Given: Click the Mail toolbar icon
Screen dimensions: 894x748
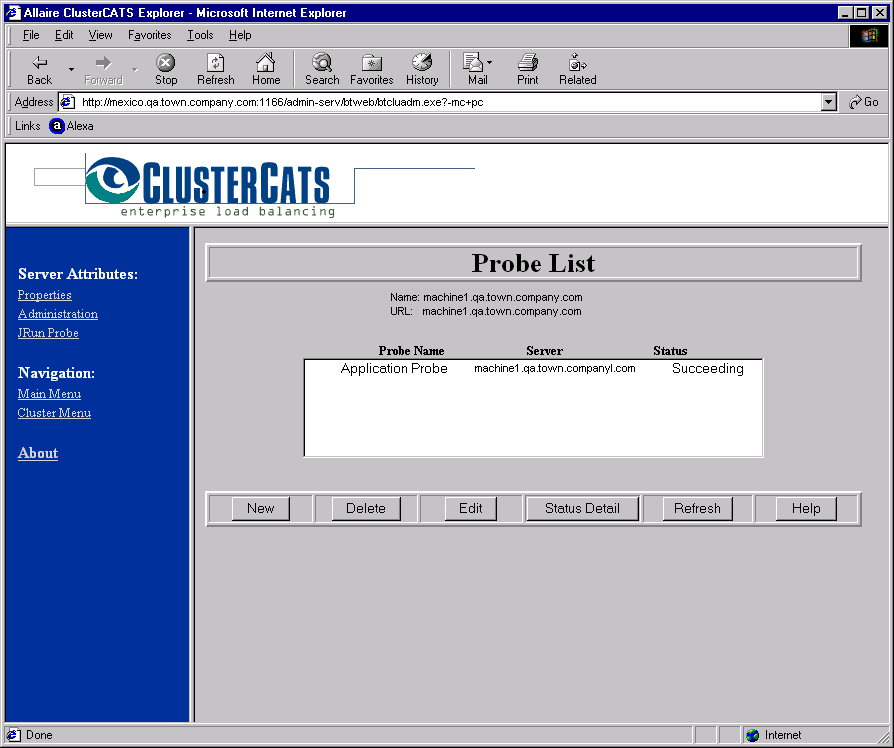Looking at the screenshot, I should click(478, 70).
